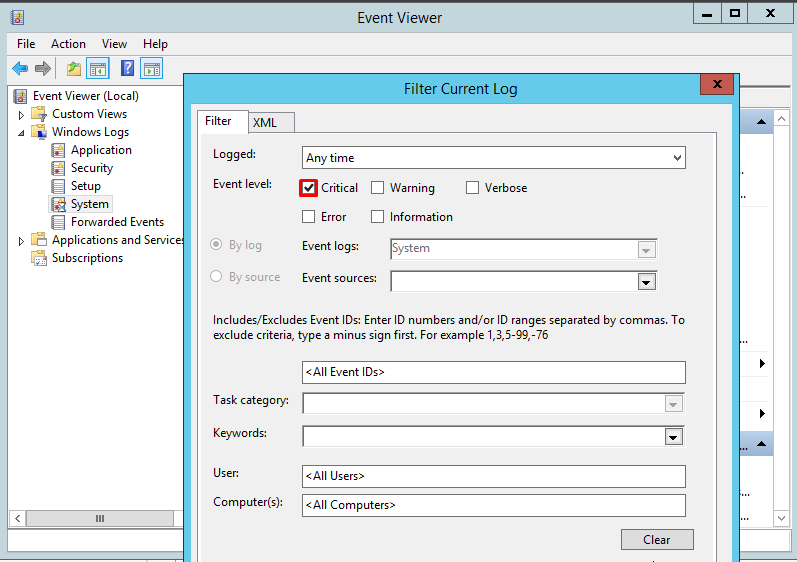Close the Filter Current Log dialog
Image resolution: width=797 pixels, height=562 pixels.
(x=717, y=84)
